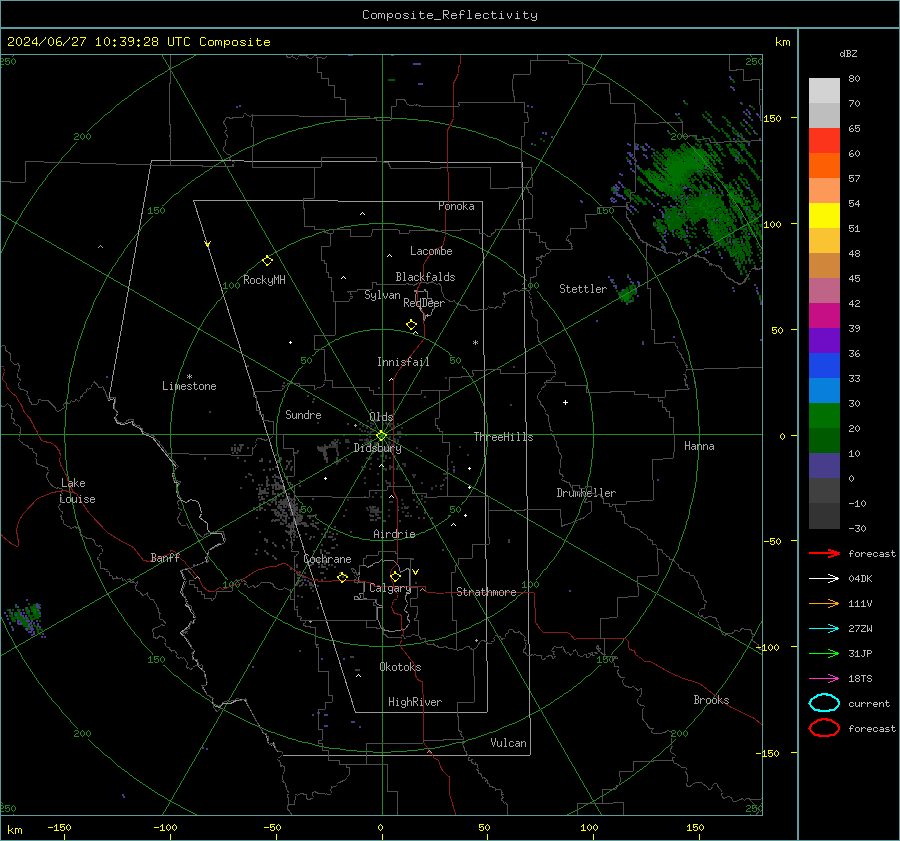The height and width of the screenshot is (841, 900).
Task: Click the red 60-65 dBZ color swatch
Action: tap(824, 140)
